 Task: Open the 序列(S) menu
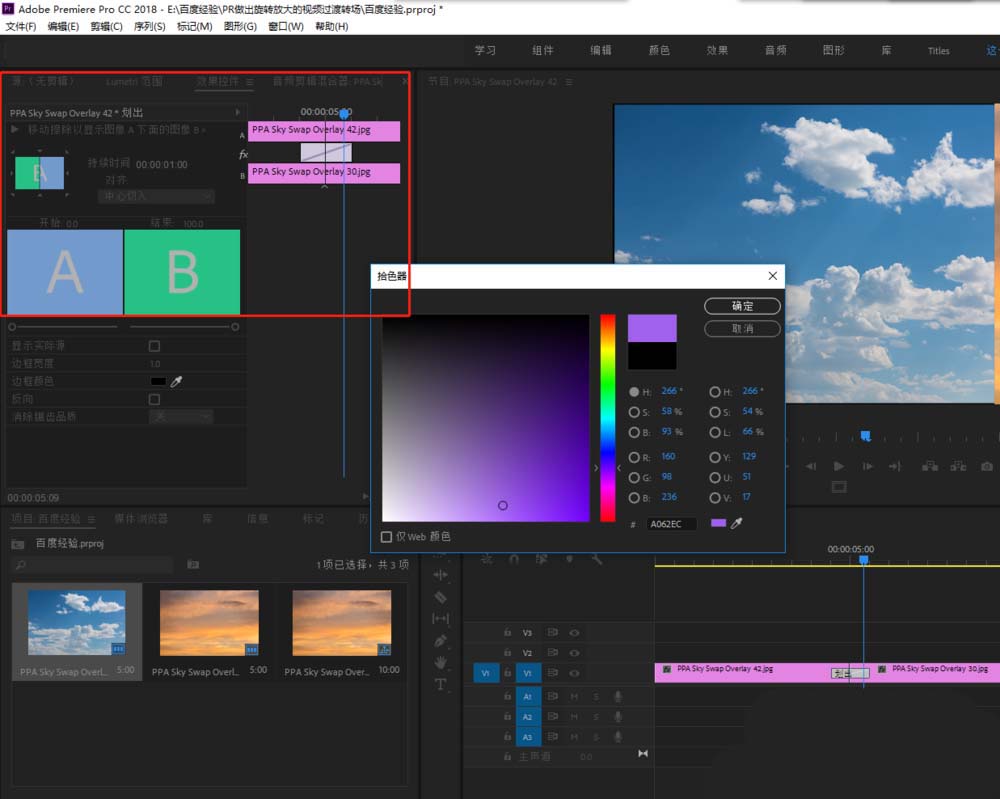pyautogui.click(x=149, y=26)
